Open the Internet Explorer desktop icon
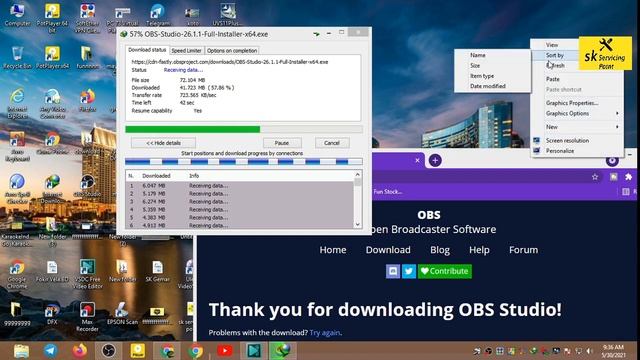The height and width of the screenshot is (360, 640). pyautogui.click(x=17, y=103)
